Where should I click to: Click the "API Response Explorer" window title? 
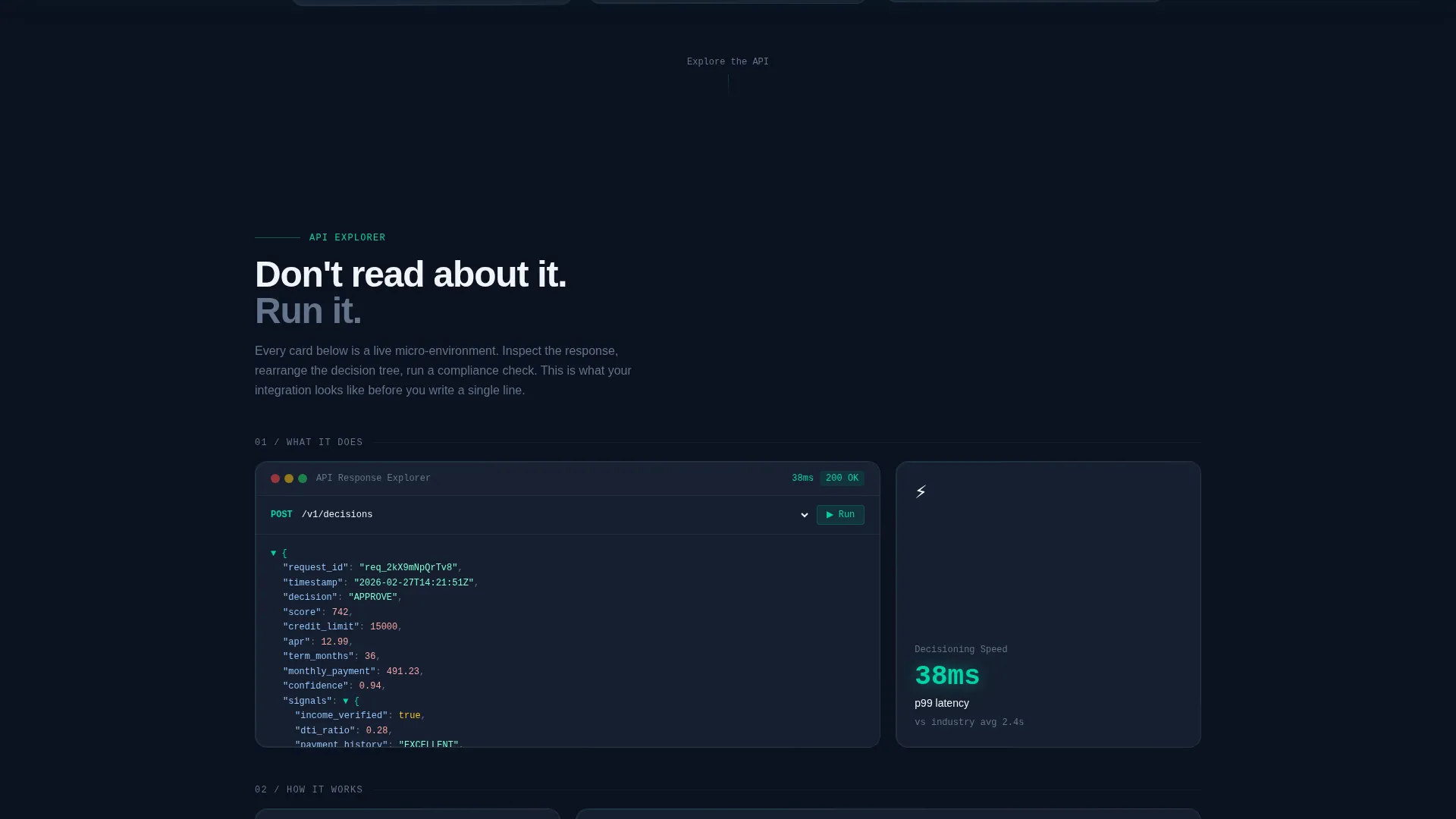[x=373, y=479]
